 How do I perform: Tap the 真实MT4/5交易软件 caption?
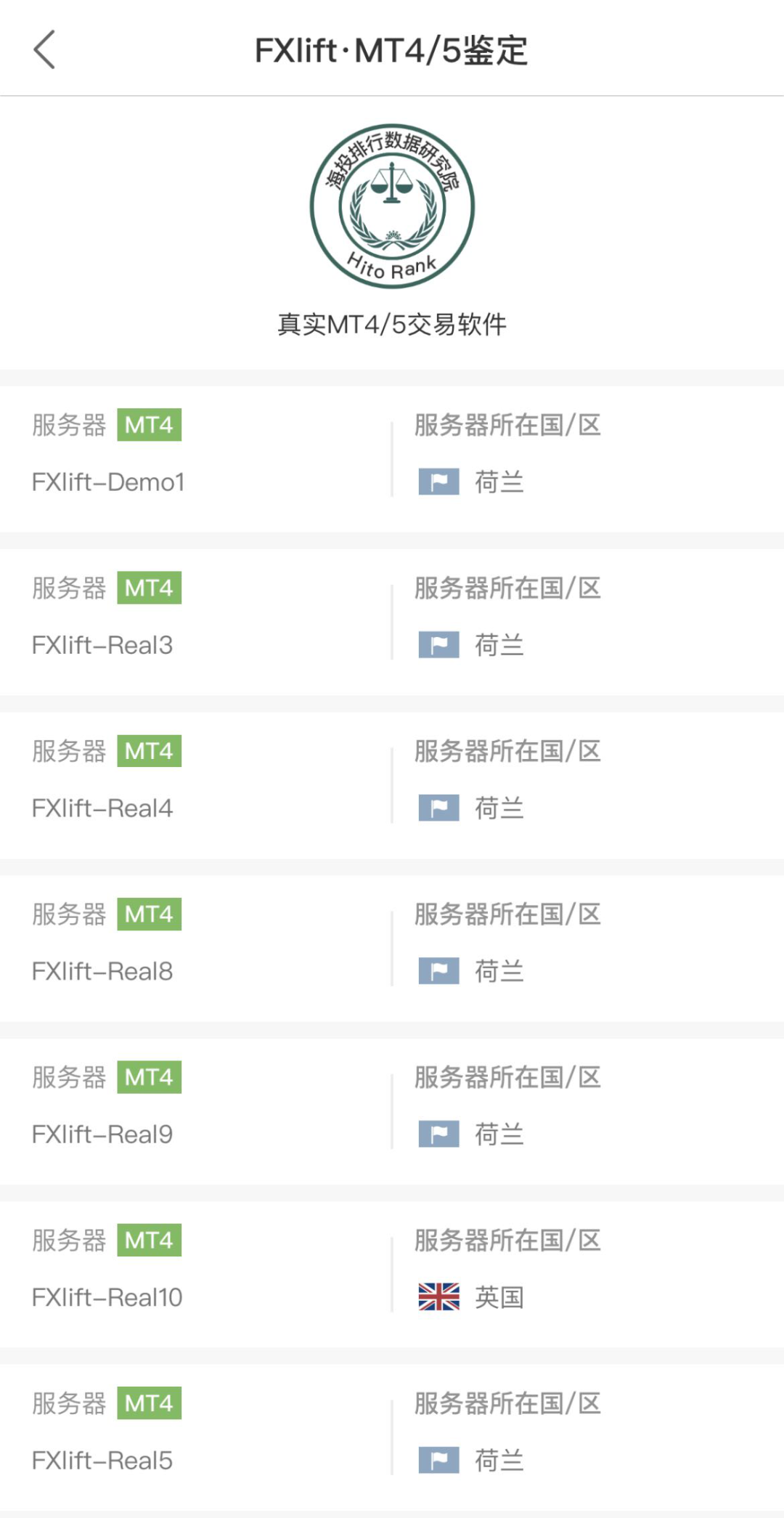(x=392, y=324)
